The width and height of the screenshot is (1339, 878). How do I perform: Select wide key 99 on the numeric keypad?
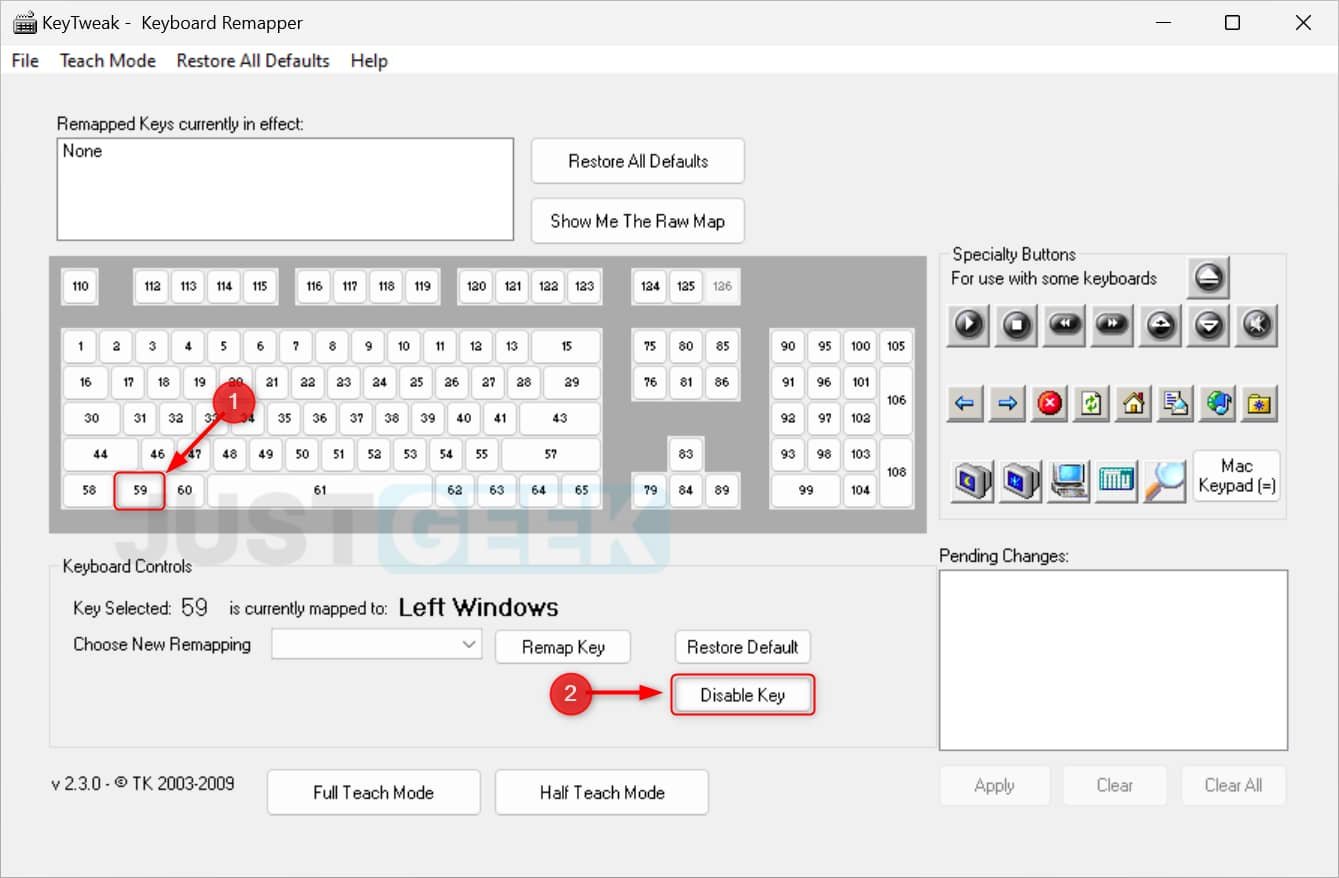click(806, 490)
